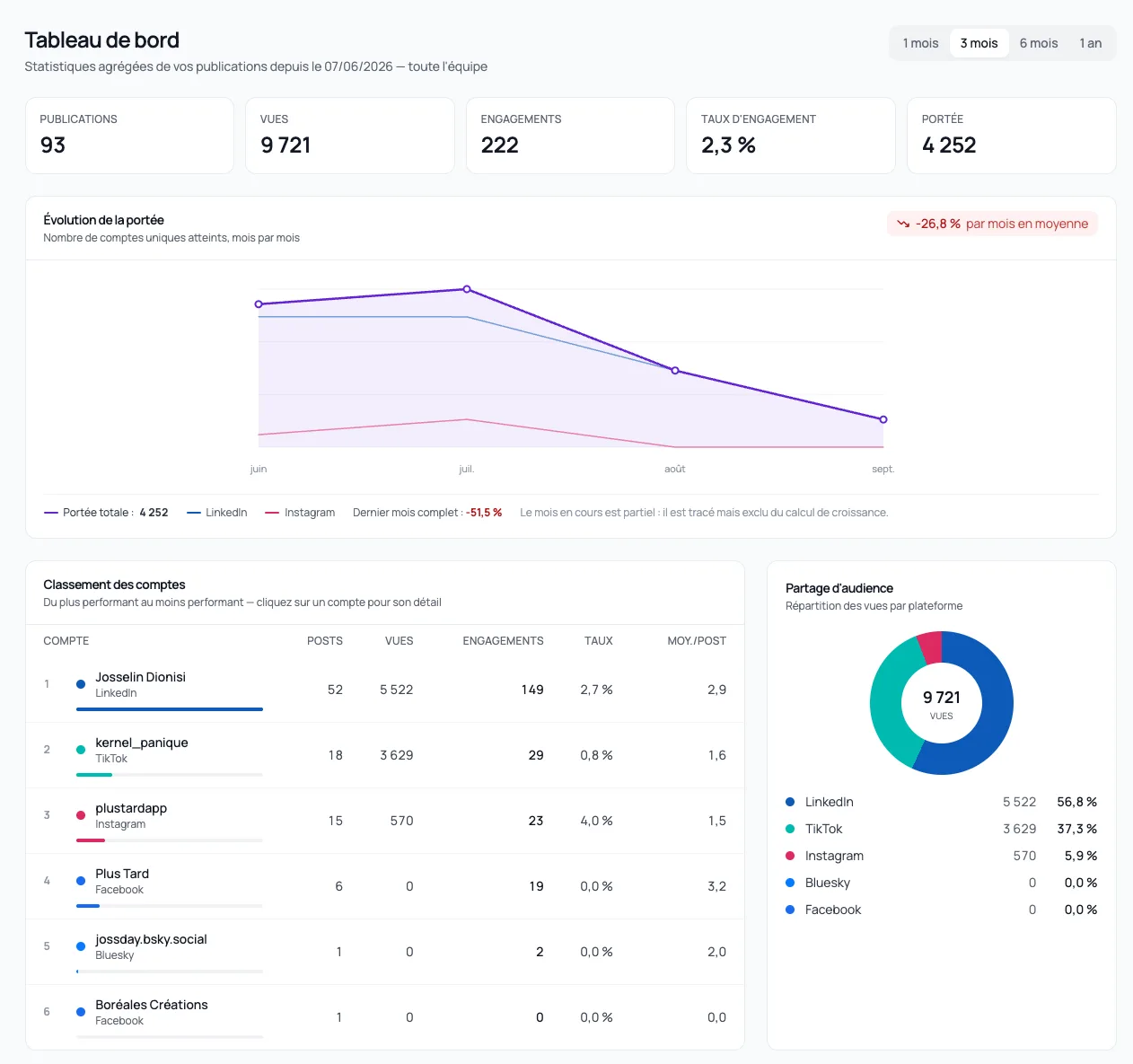Select the 6 mois time range
The width and height of the screenshot is (1133, 1064).
coord(1038,43)
